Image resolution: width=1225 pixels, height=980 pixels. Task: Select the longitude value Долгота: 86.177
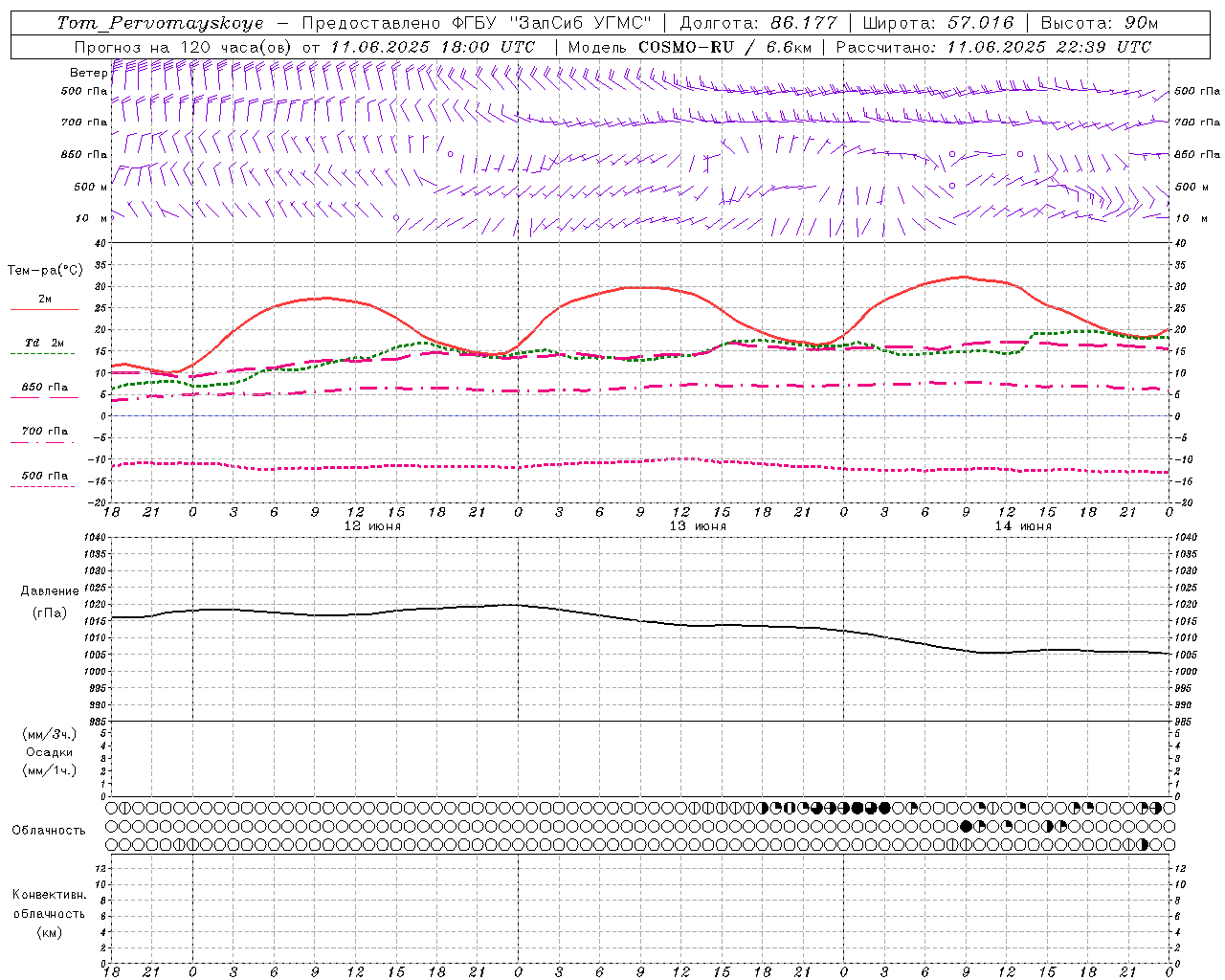point(758,23)
